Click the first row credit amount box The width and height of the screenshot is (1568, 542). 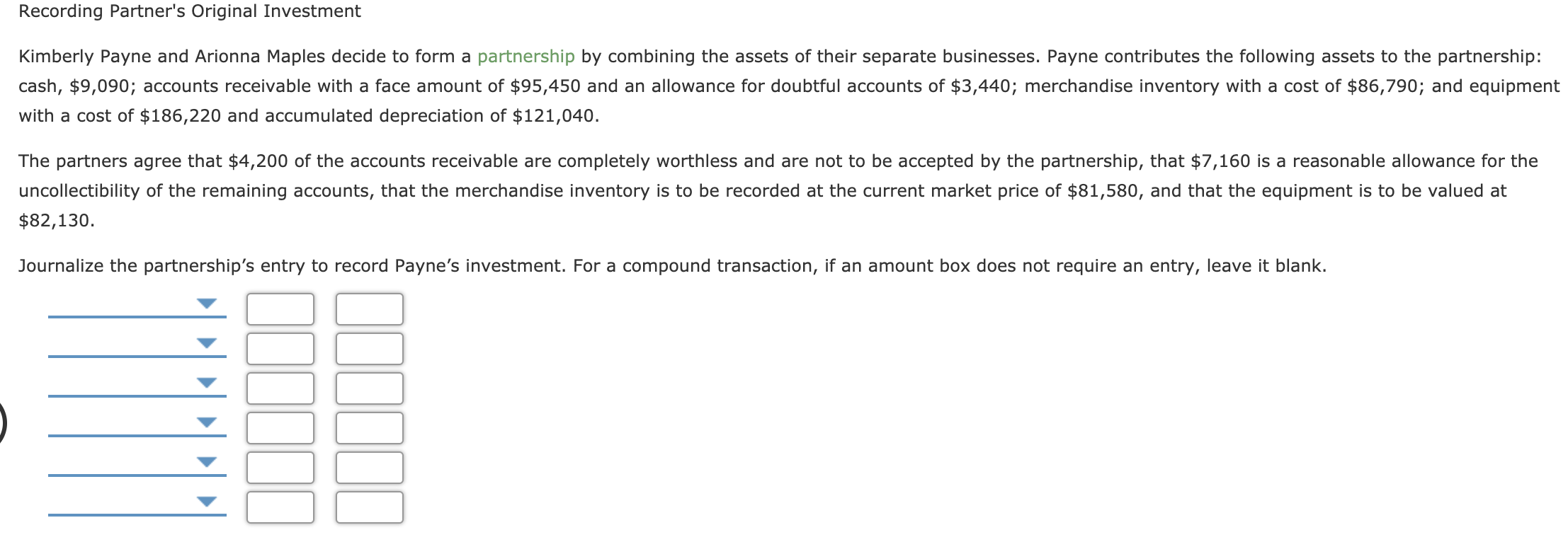(368, 309)
